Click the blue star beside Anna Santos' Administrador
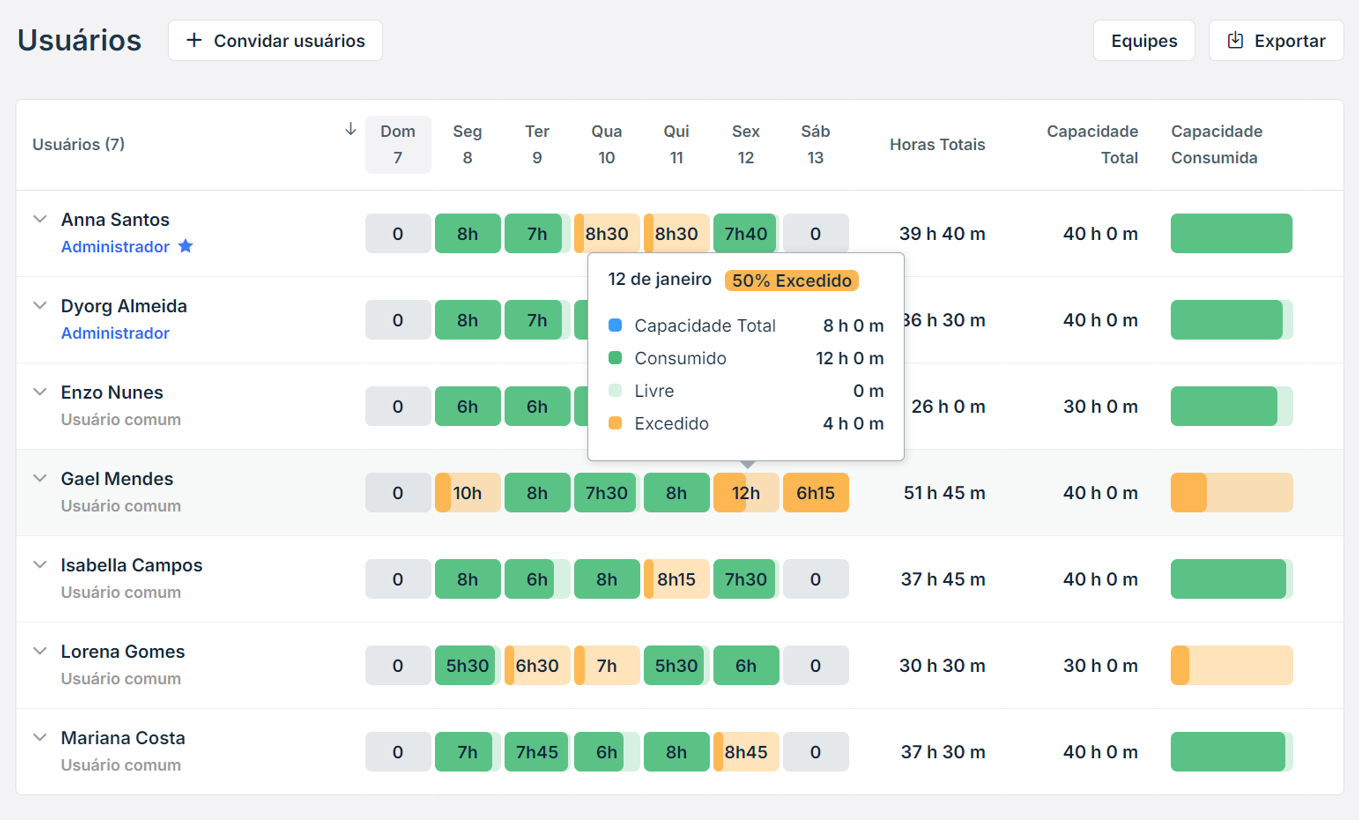Screen dimensions: 1359x820 coord(186,246)
